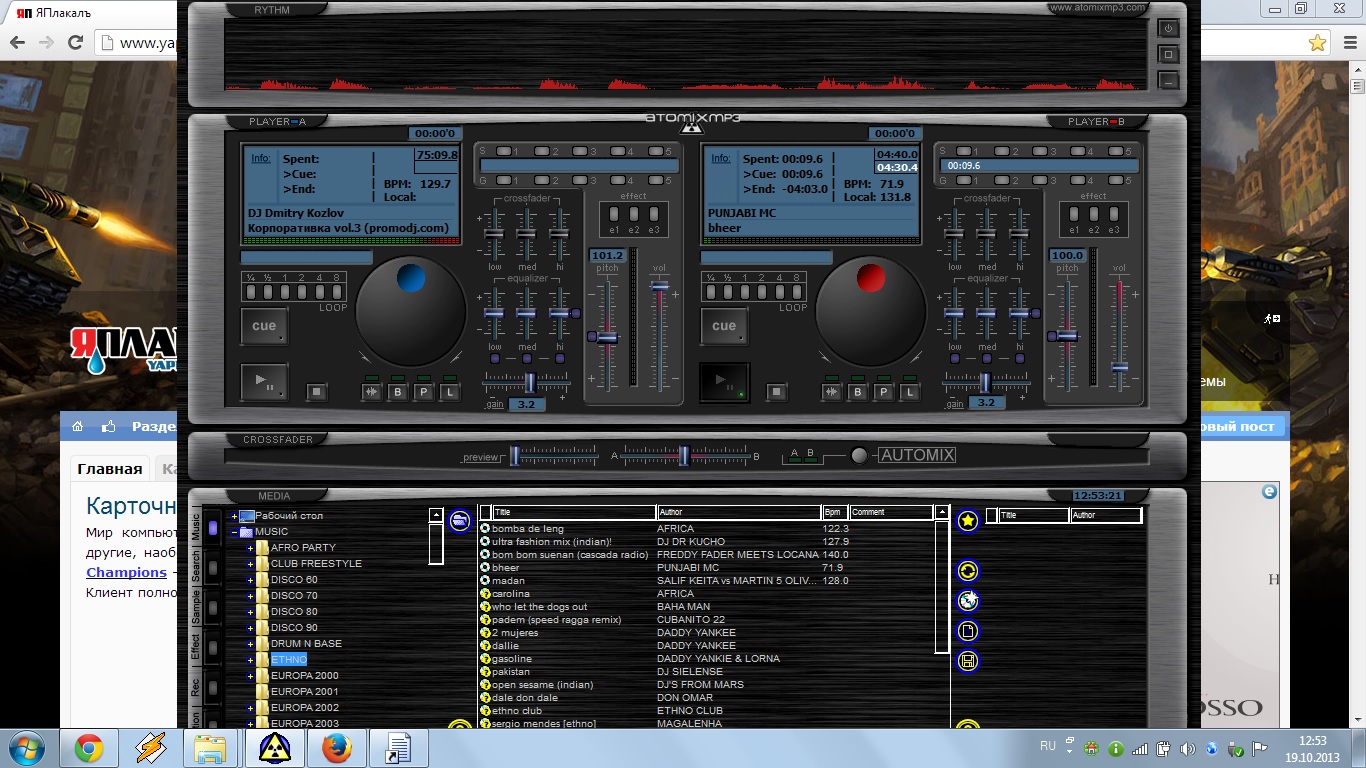This screenshot has width=1366, height=768.
Task: Click the blue jog wheel on Player A
Action: pos(410,312)
